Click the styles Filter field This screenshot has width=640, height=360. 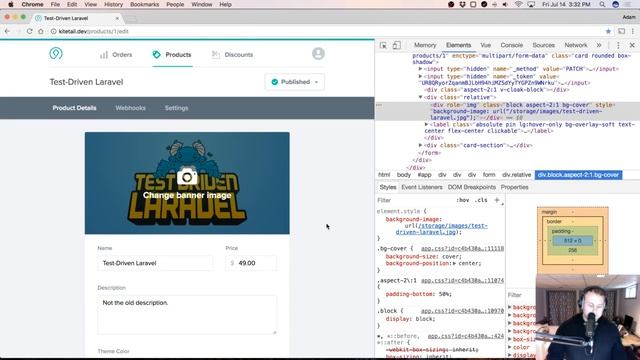(x=414, y=200)
